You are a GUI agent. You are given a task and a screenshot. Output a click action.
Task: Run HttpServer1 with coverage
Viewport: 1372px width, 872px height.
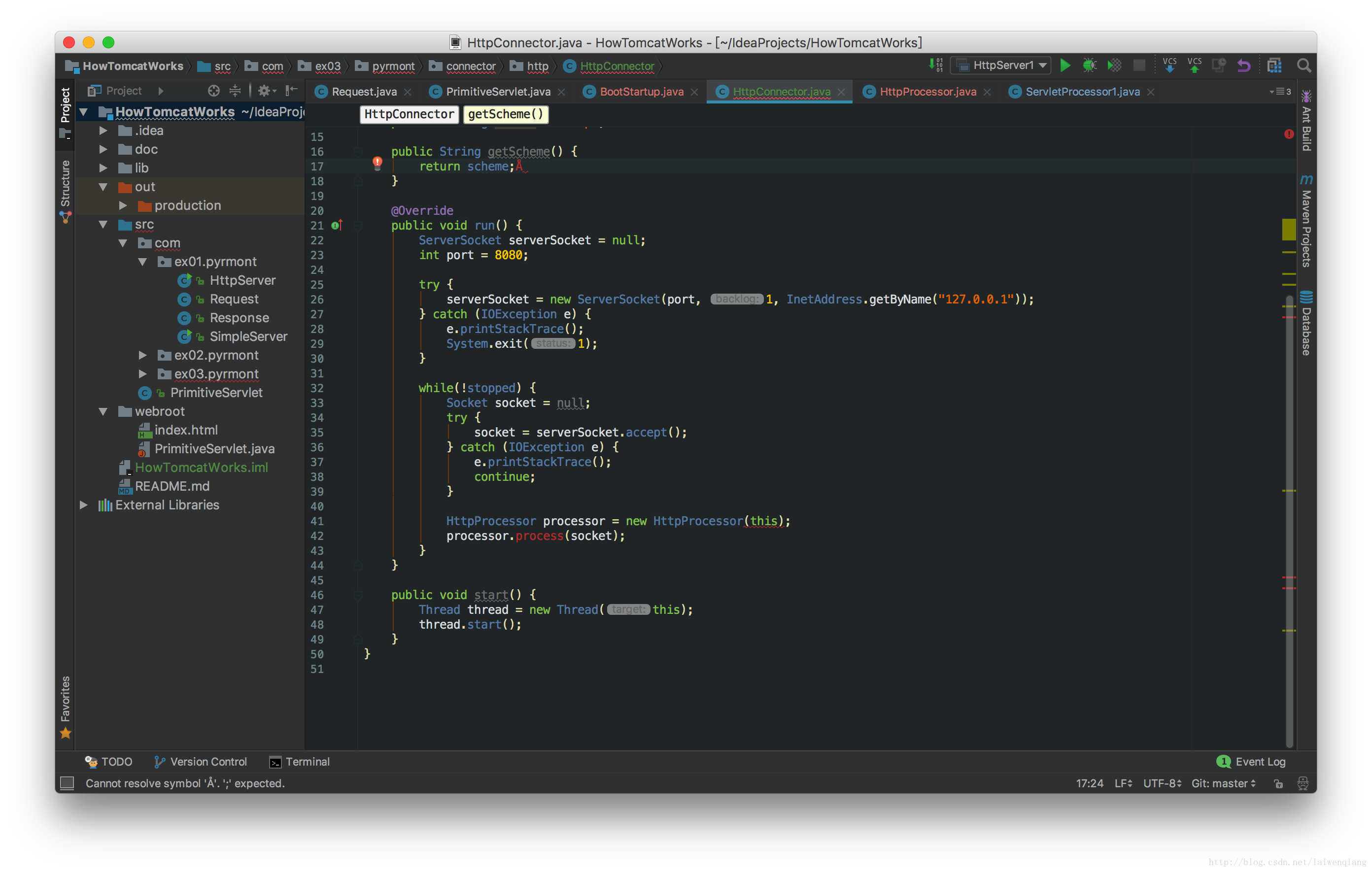click(1114, 66)
